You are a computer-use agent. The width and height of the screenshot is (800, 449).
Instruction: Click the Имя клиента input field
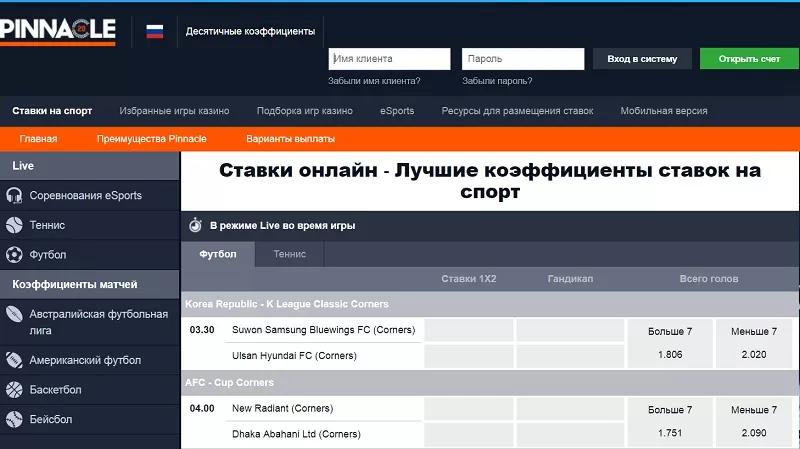[389, 59]
